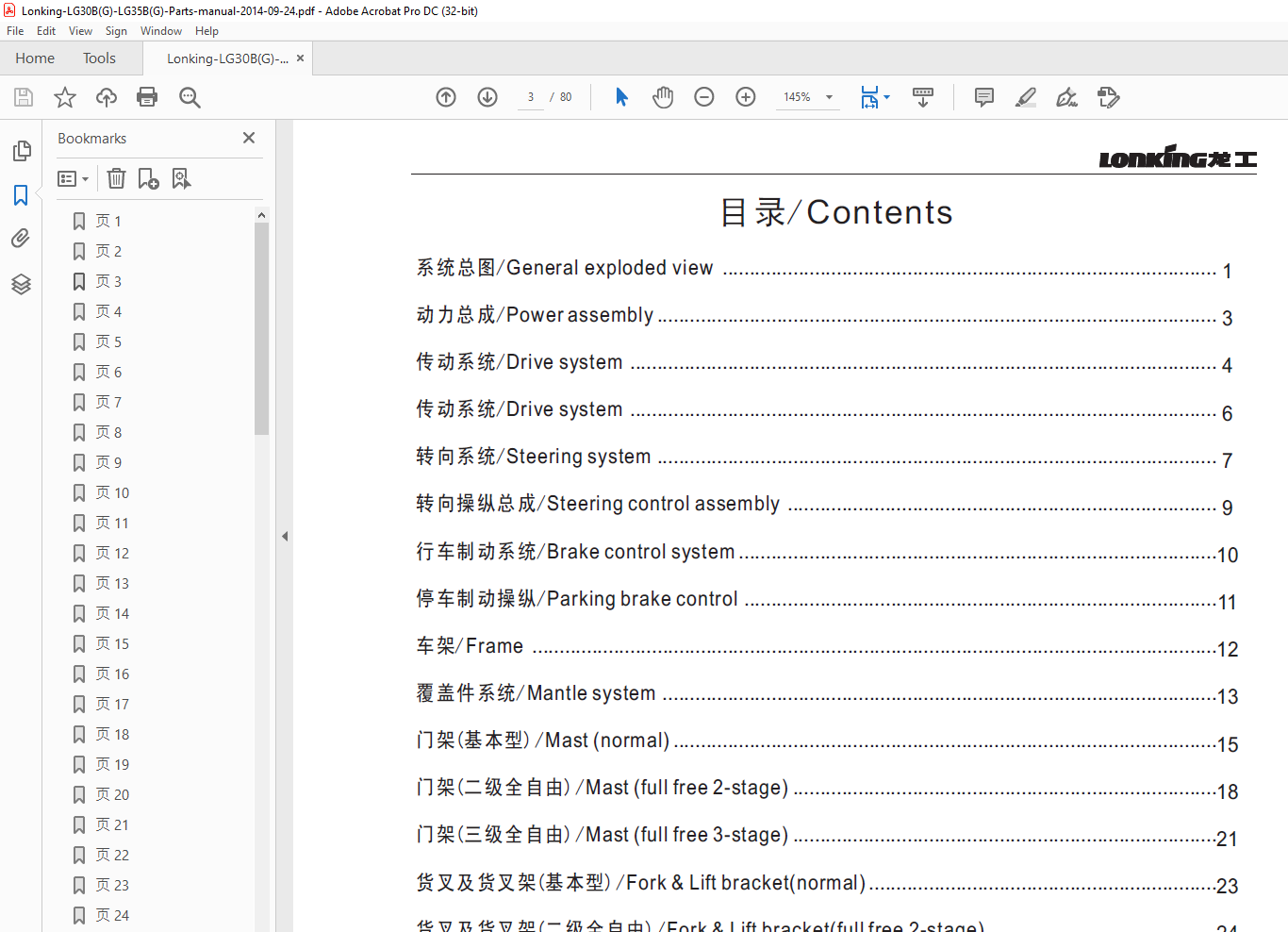The height and width of the screenshot is (932, 1288).
Task: Open the sign document pen tool
Action: [1066, 97]
